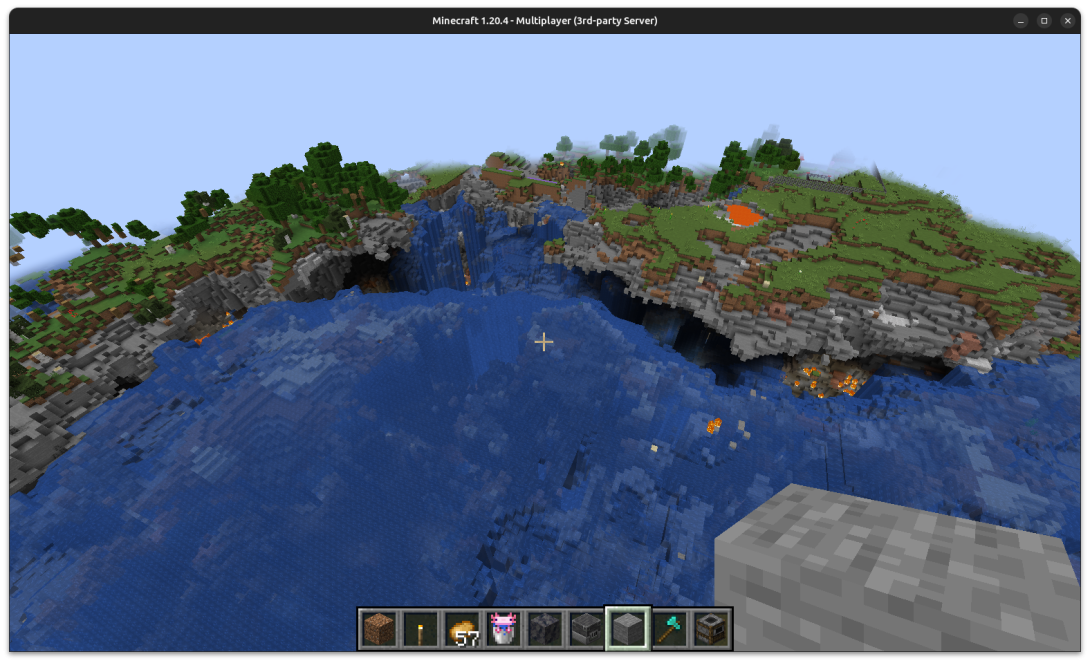Click the close window control
1090x663 pixels.
1068,20
